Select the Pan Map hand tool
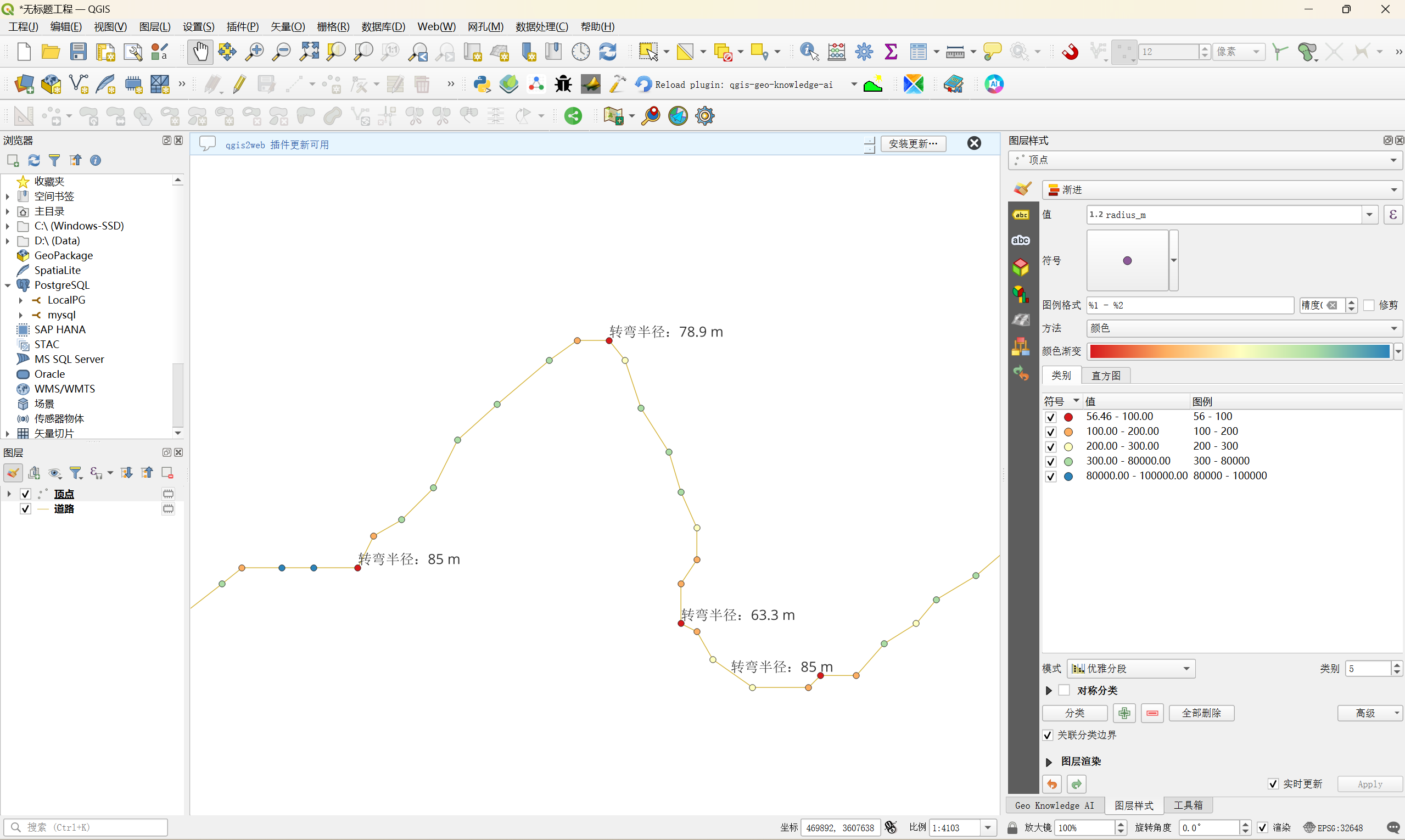1405x840 pixels. (x=200, y=52)
